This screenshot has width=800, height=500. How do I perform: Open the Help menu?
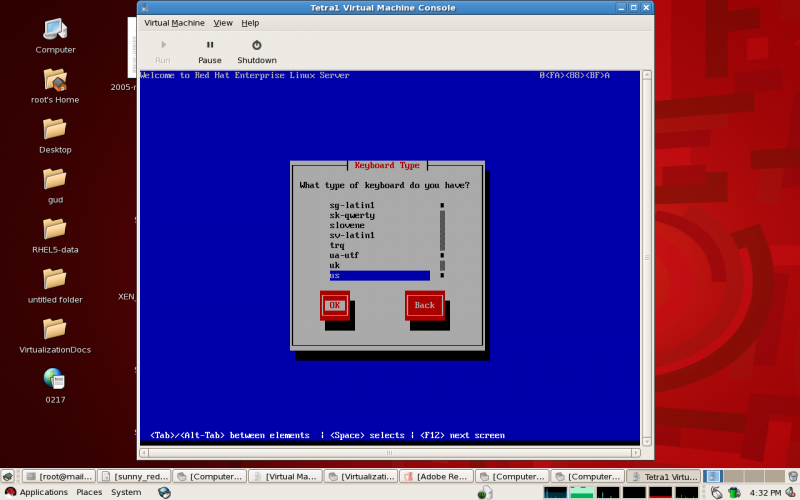(250, 23)
